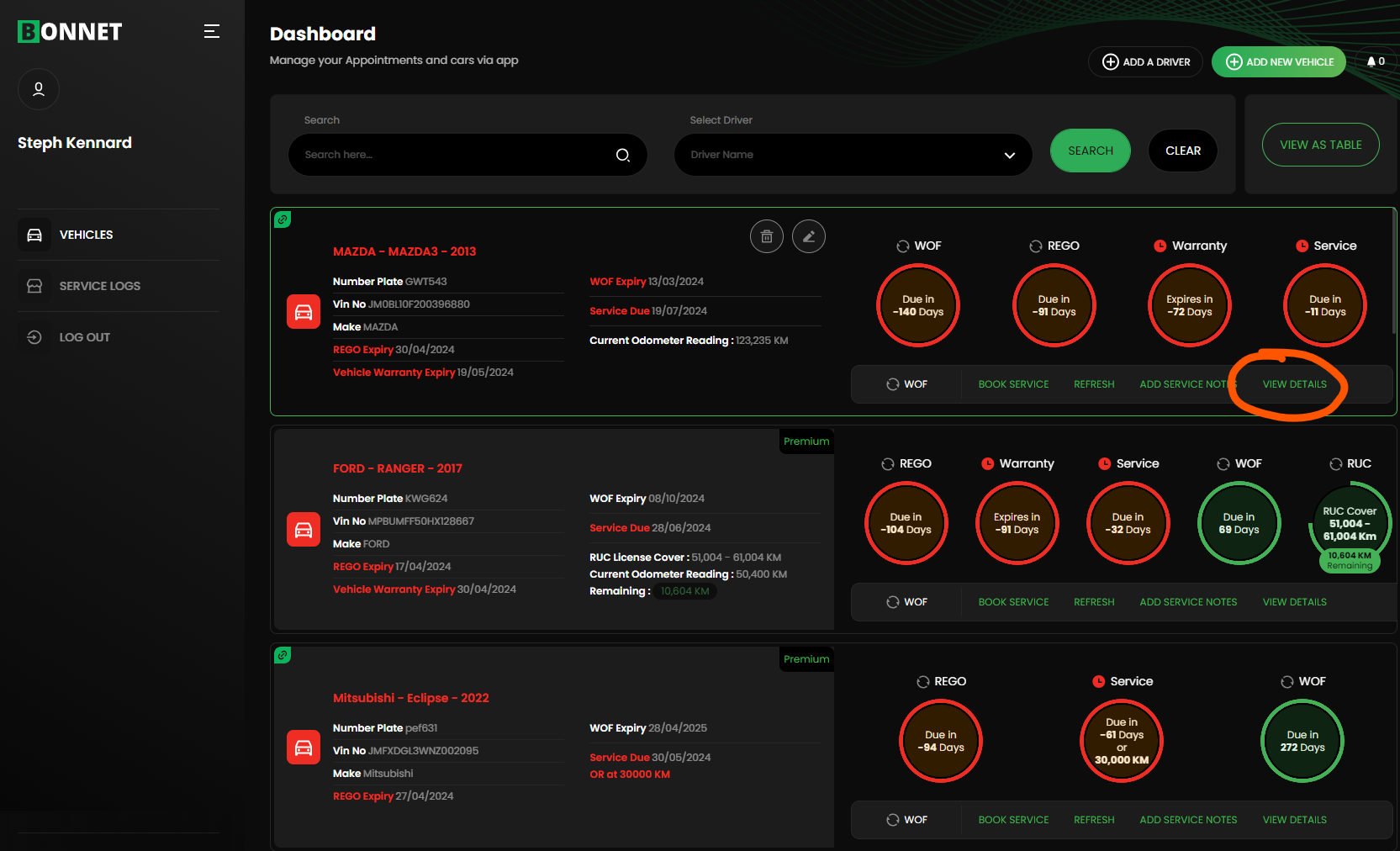Viewport: 1400px width, 851px height.
Task: Open View Details for Ford Ranger
Action: pyautogui.click(x=1295, y=602)
